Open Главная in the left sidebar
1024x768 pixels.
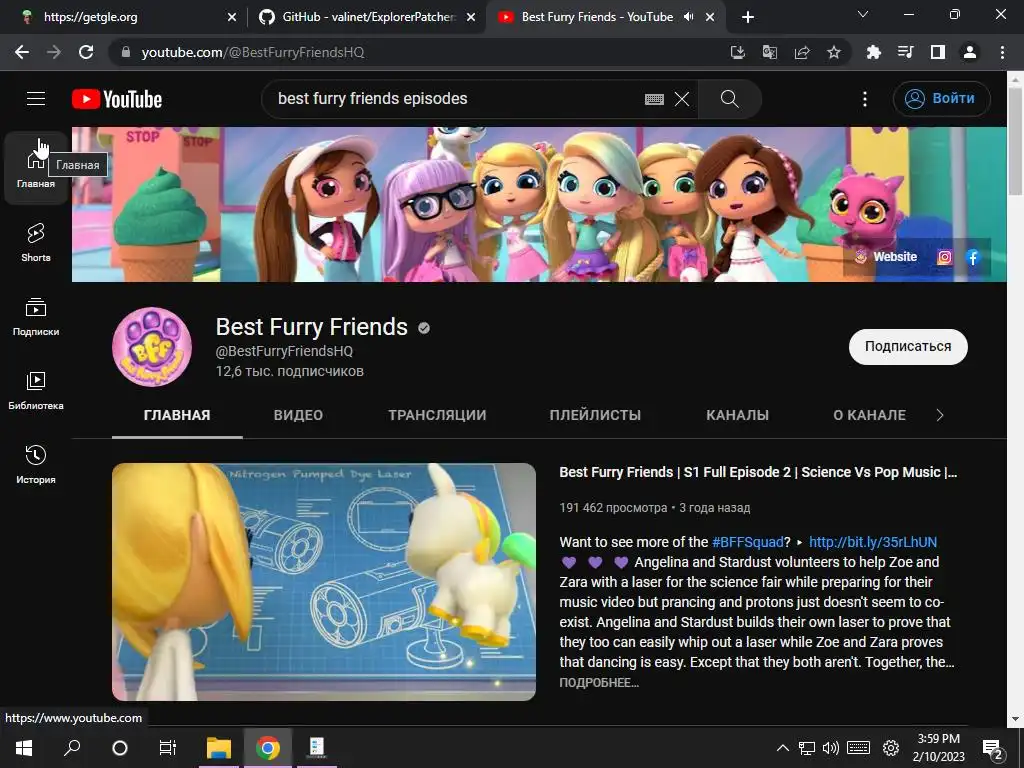pos(36,168)
